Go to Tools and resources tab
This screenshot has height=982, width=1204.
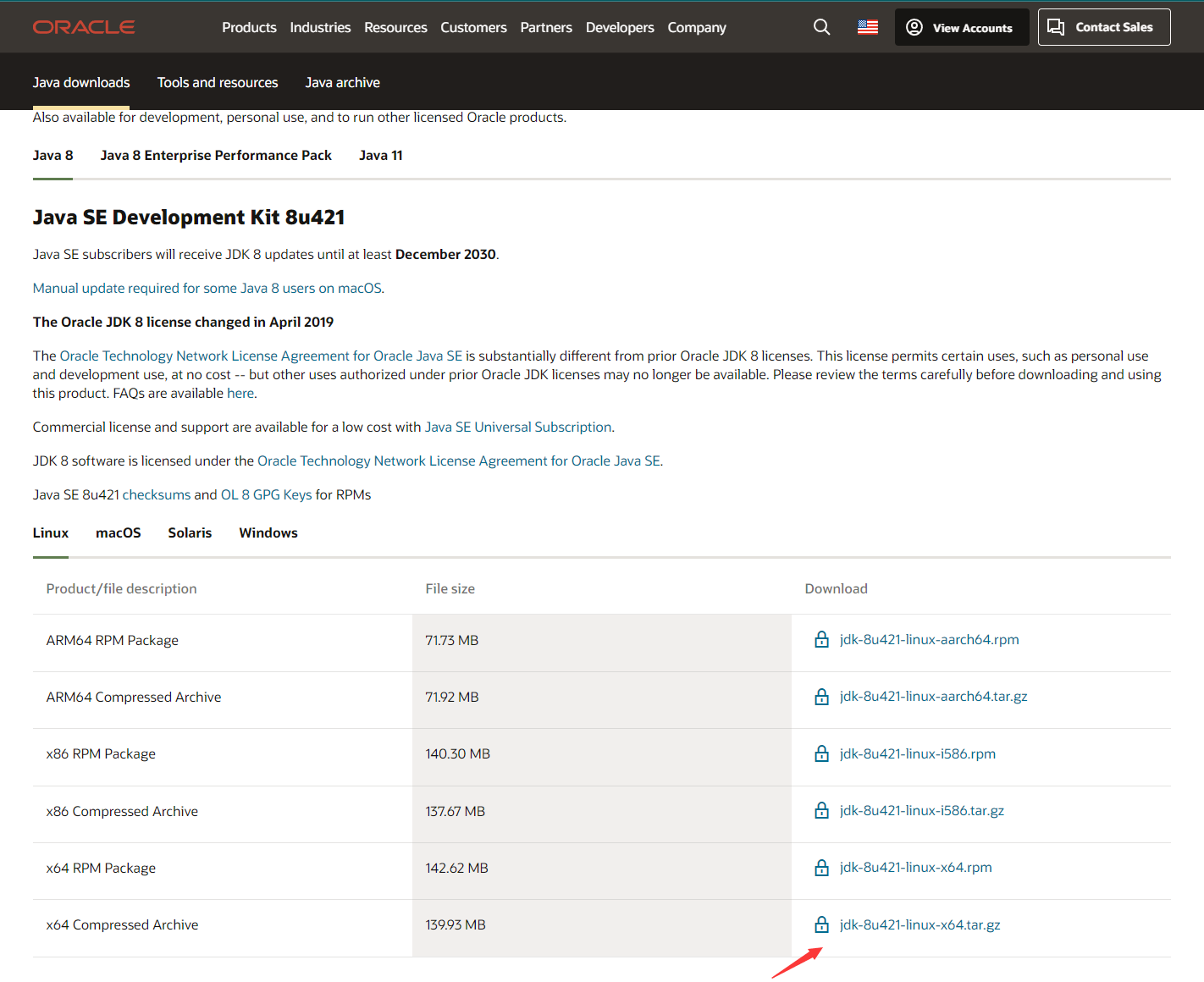tap(218, 82)
